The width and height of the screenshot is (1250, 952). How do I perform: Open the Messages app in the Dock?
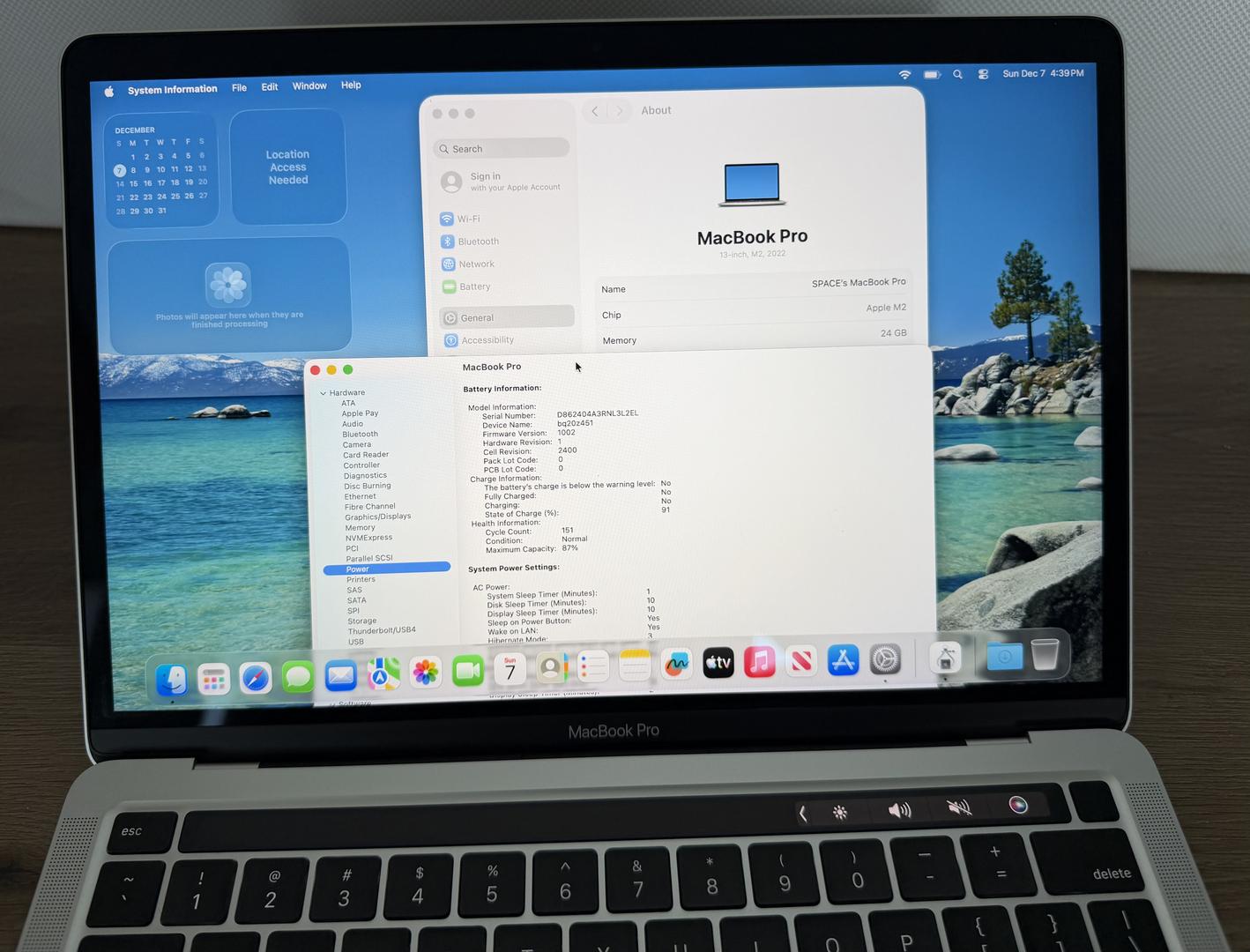click(298, 677)
